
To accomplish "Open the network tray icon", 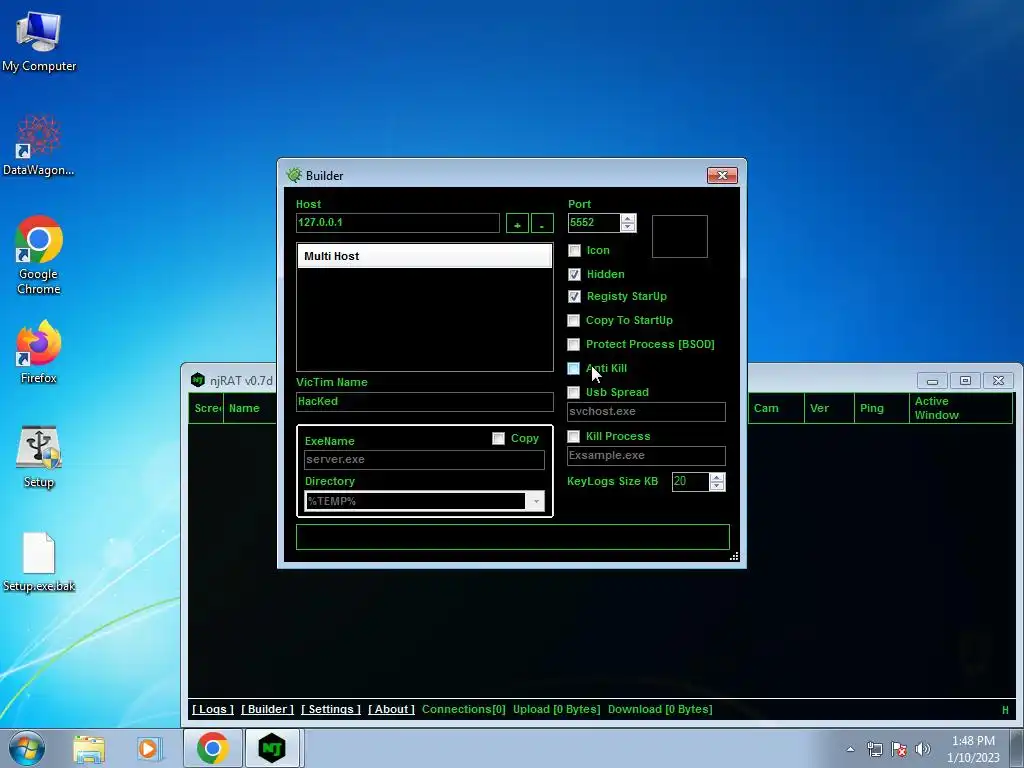I will coord(874,749).
